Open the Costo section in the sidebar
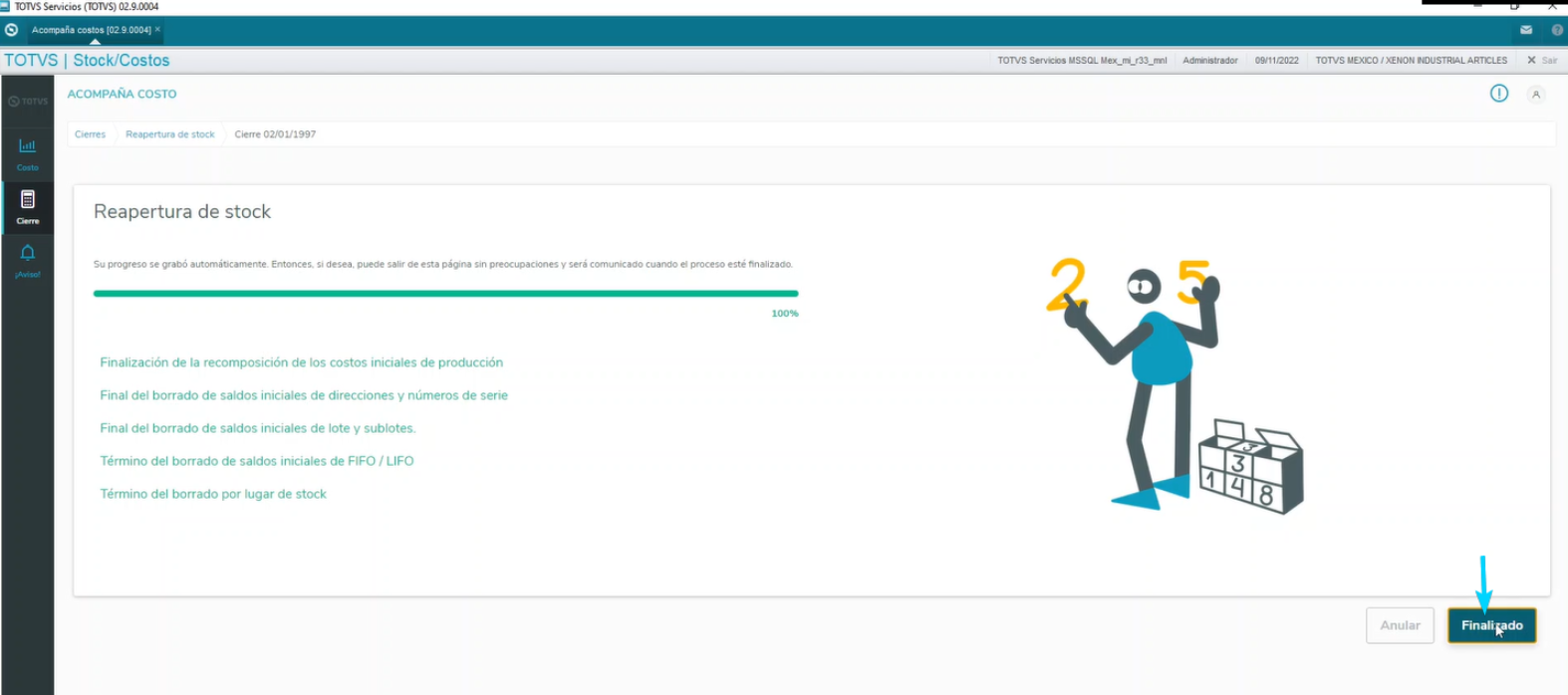The height and width of the screenshot is (695, 1568). click(28, 154)
